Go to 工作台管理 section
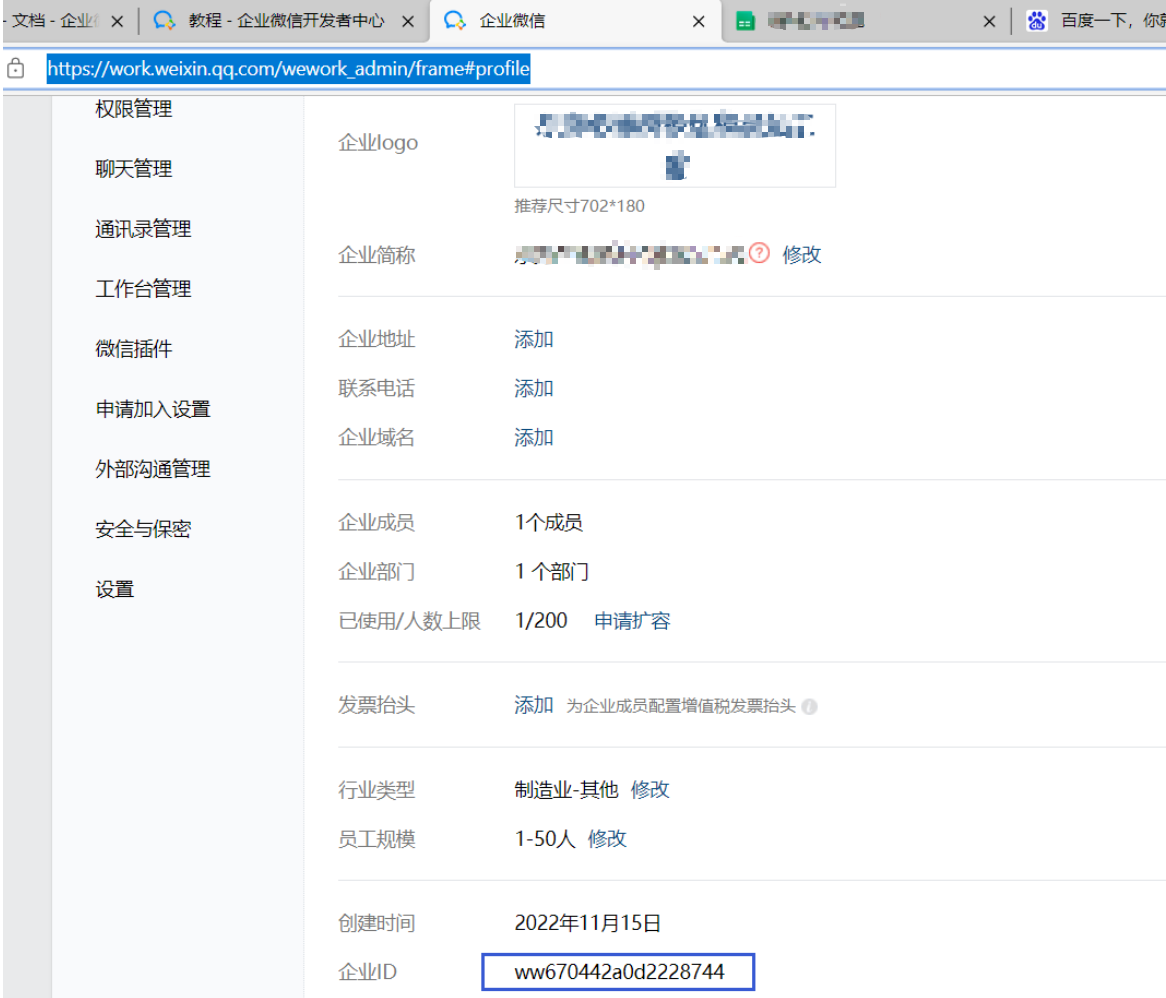 144,289
